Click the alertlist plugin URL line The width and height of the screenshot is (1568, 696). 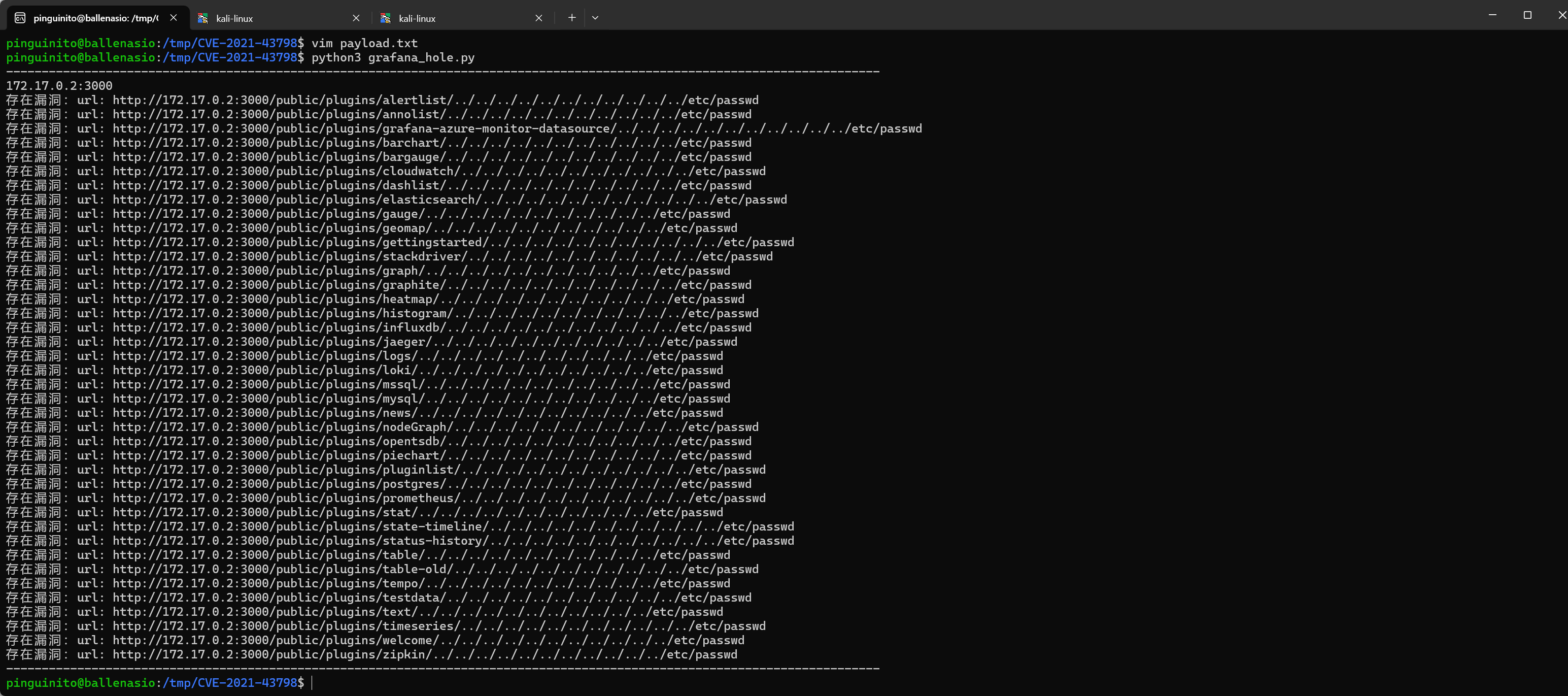tap(382, 100)
